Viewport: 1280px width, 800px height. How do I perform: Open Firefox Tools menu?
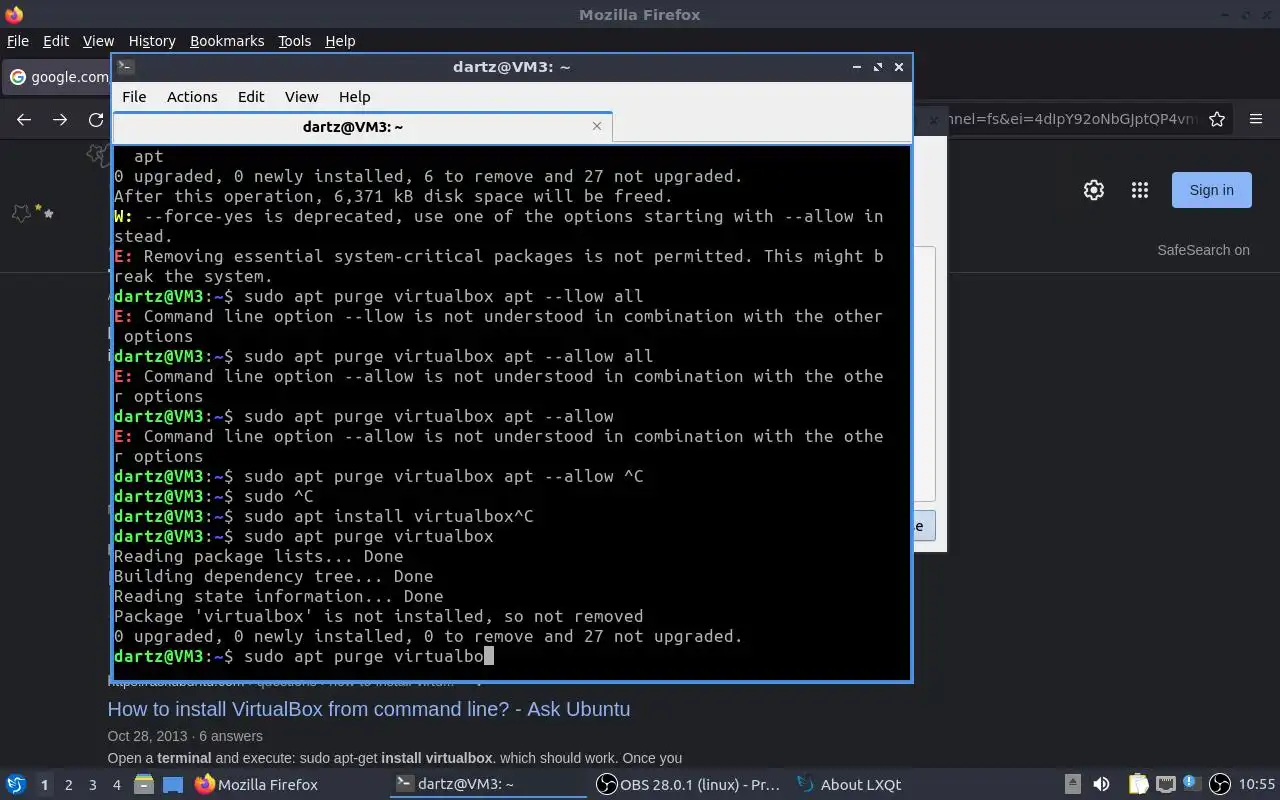coord(294,41)
